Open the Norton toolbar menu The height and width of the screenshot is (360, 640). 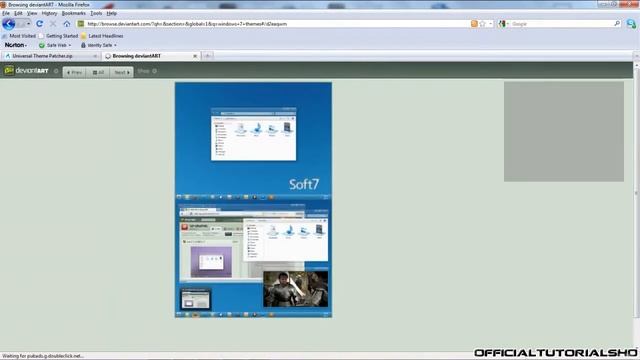(x=16, y=45)
